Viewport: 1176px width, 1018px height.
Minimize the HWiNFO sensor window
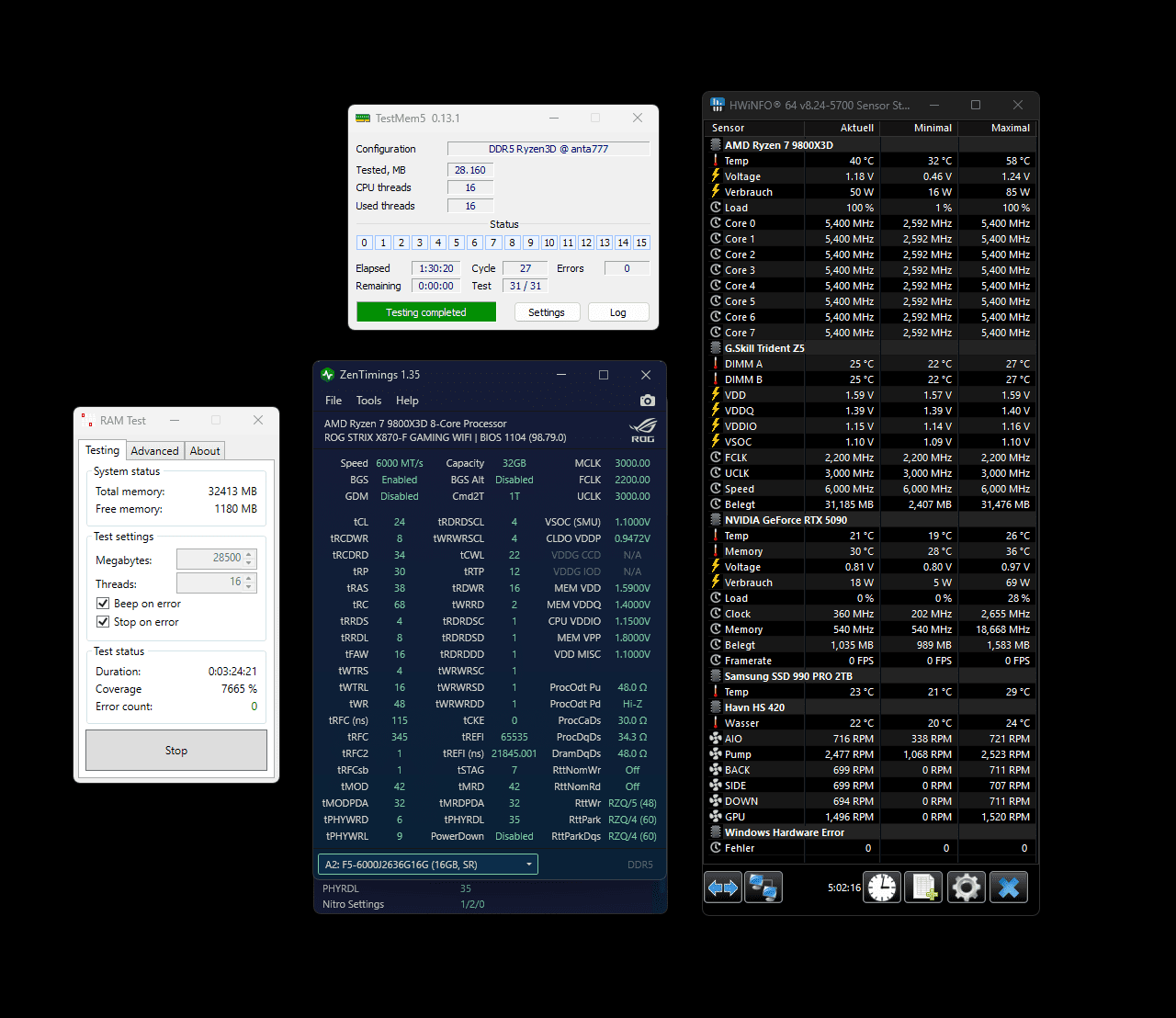tap(933, 105)
